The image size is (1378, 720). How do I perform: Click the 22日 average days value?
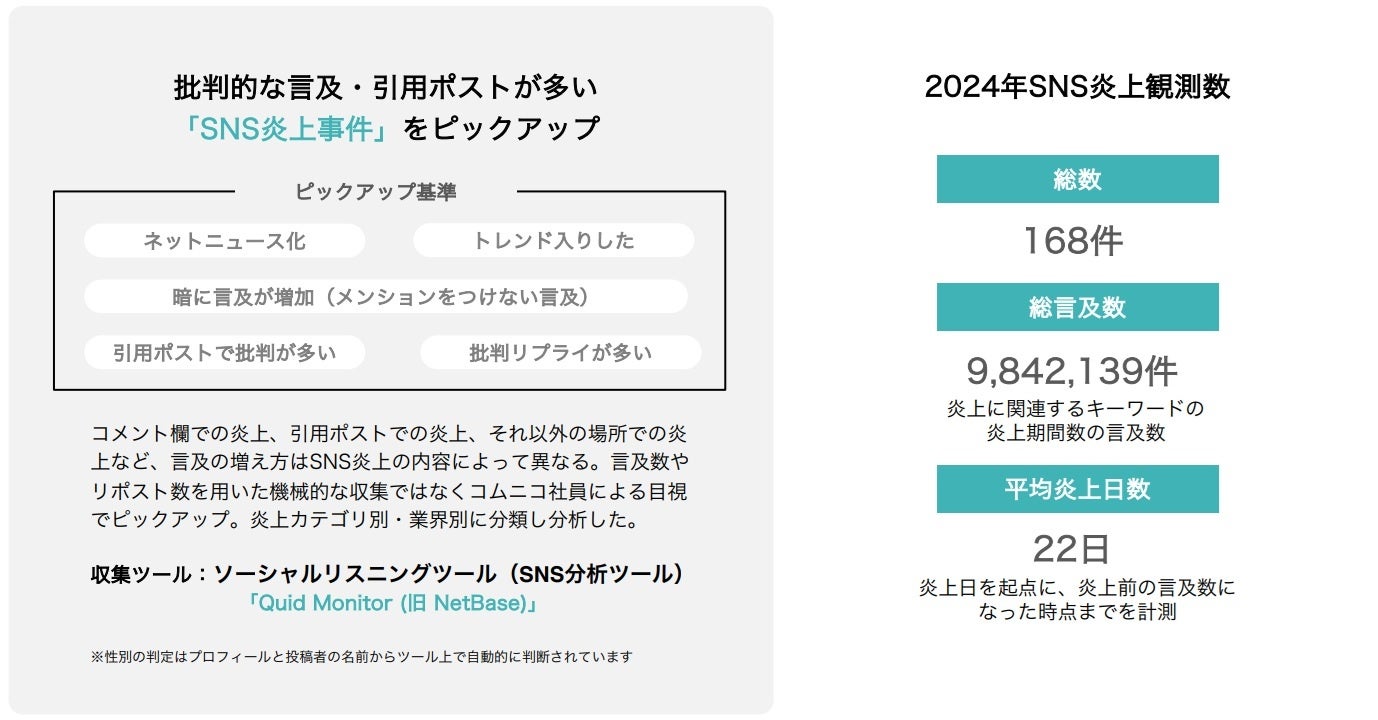[1071, 548]
